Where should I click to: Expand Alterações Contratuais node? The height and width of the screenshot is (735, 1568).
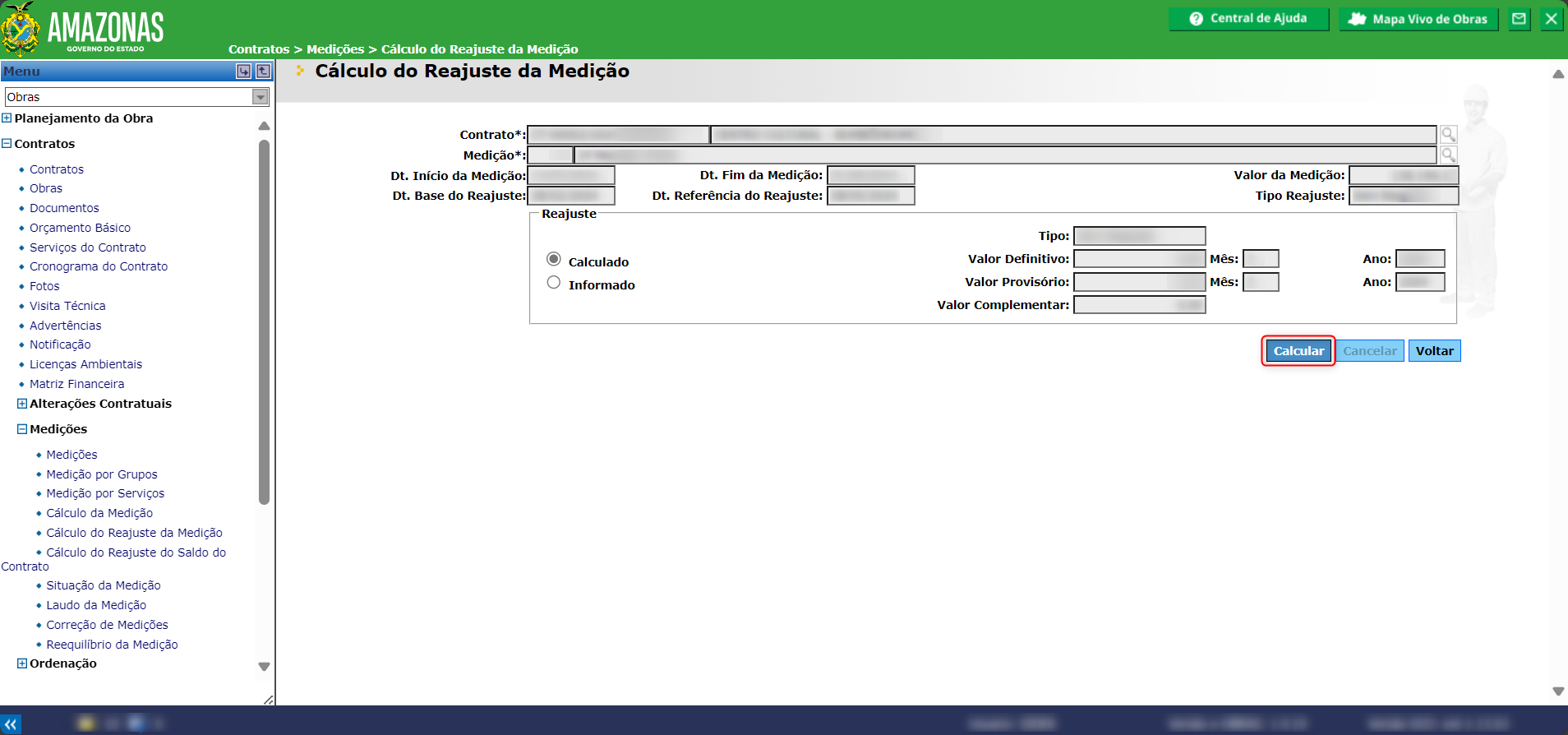click(x=22, y=403)
